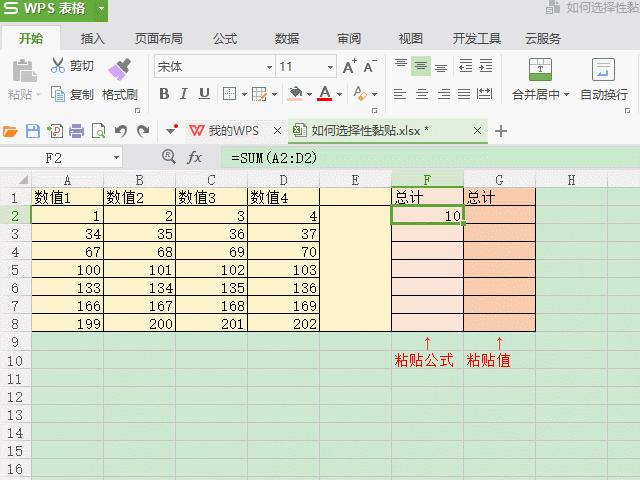Viewport: 640px width, 480px height.
Task: Center text horizontally
Action: 422,94
